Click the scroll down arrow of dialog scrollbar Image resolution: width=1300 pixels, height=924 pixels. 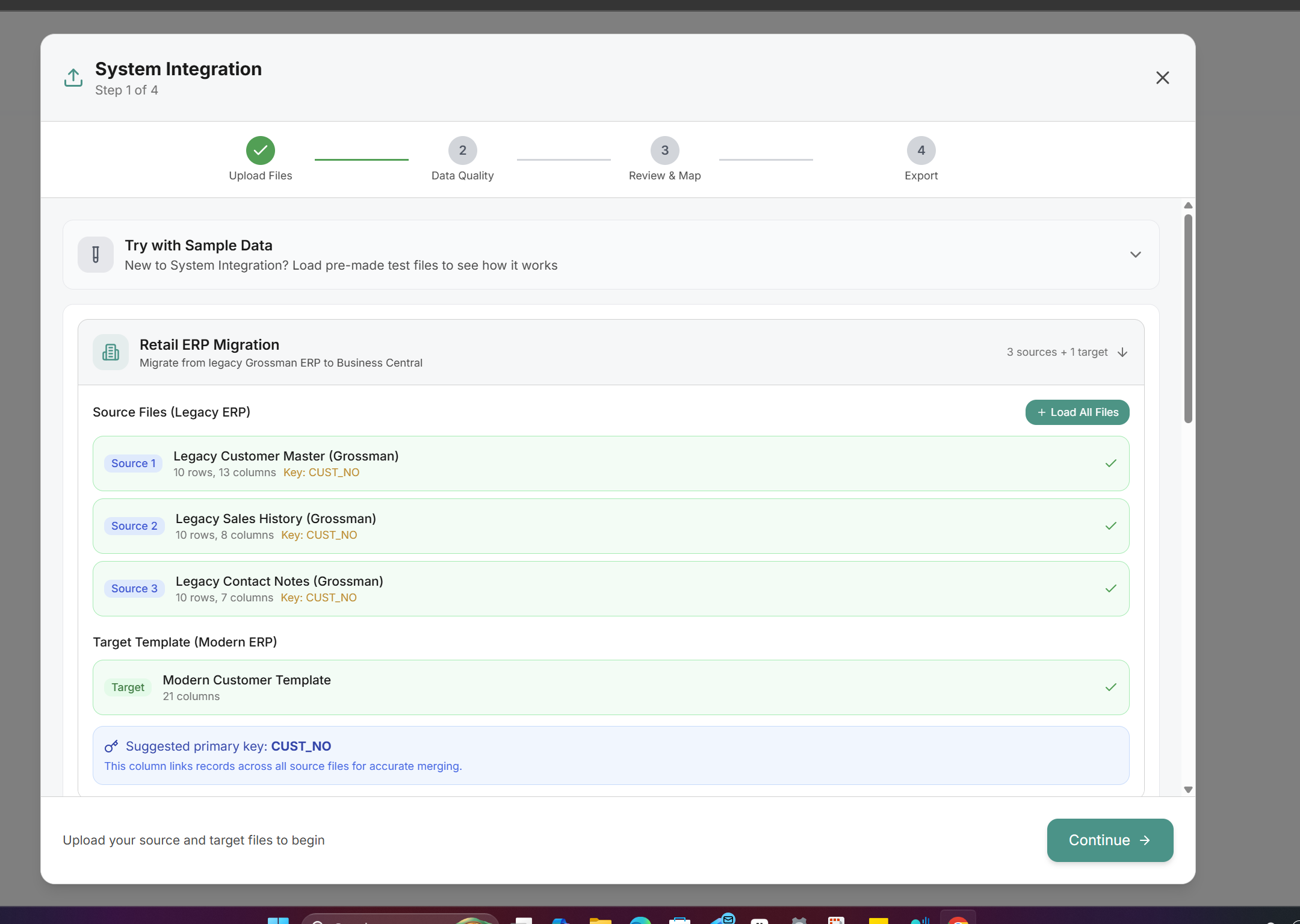pos(1188,790)
